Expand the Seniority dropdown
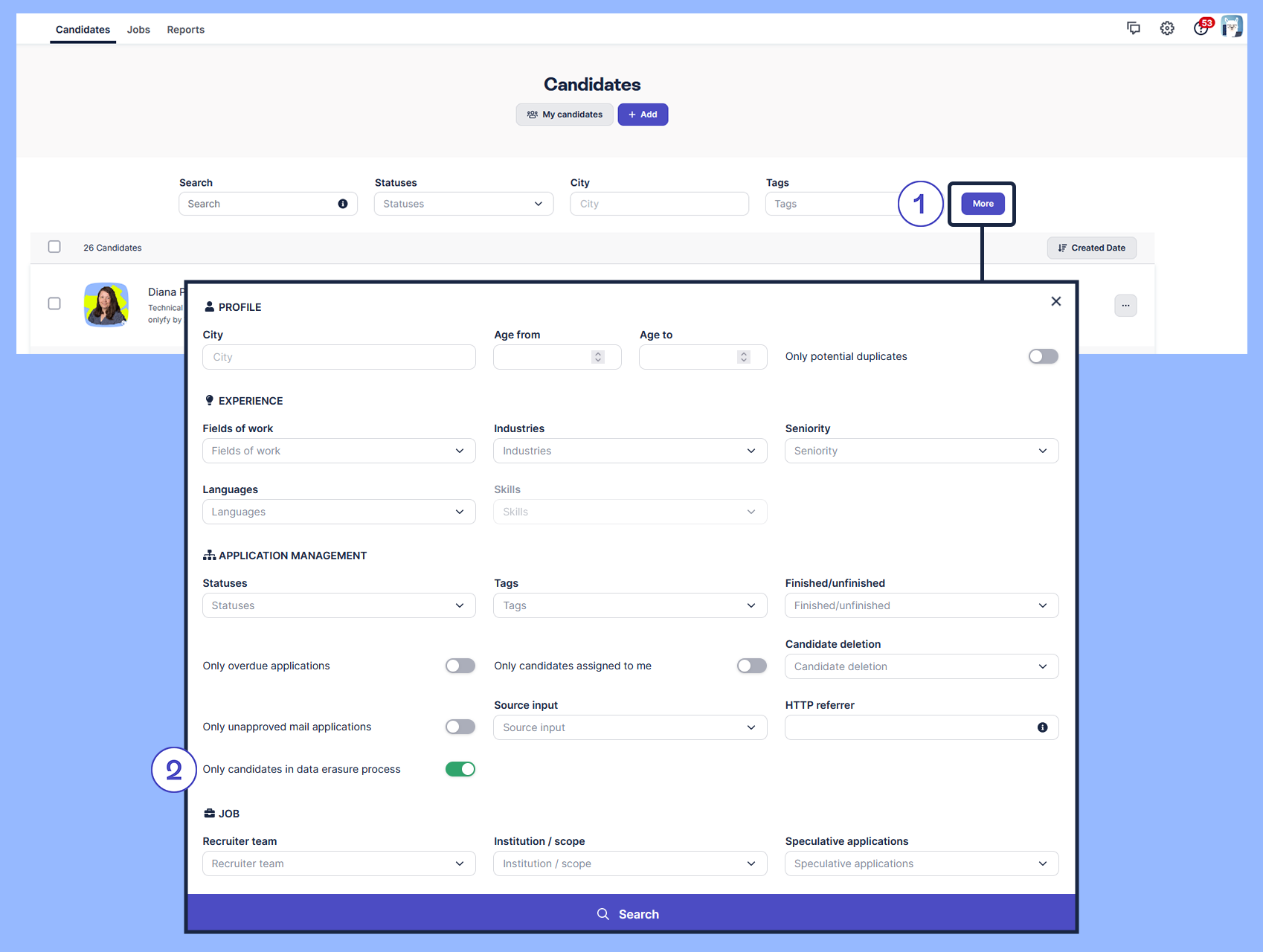Viewport: 1263px width, 952px height. (x=921, y=451)
